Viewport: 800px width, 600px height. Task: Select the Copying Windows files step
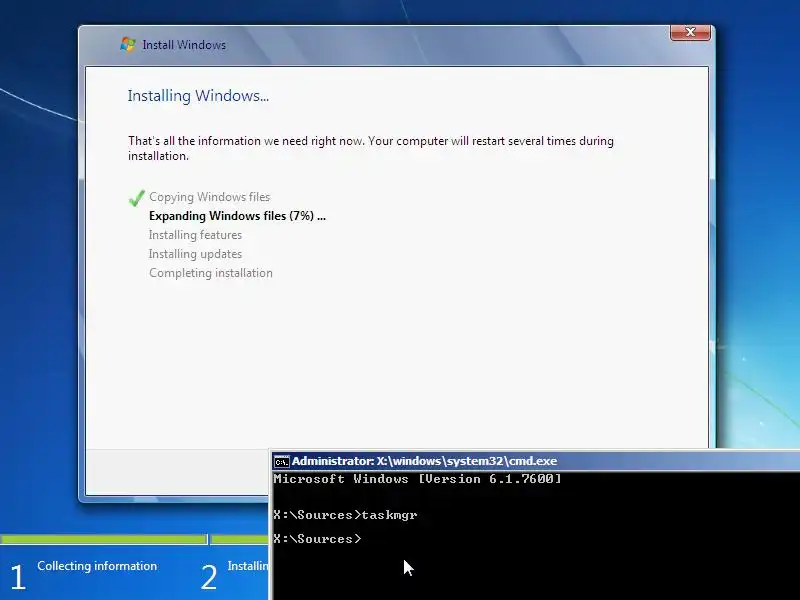209,197
